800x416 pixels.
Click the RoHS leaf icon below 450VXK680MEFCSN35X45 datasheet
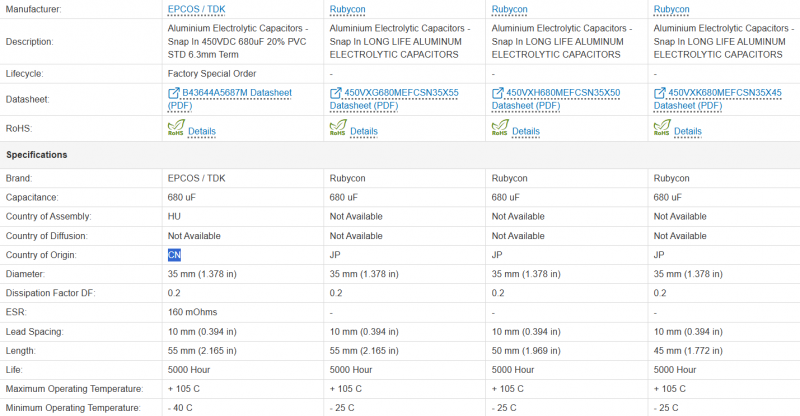(662, 128)
